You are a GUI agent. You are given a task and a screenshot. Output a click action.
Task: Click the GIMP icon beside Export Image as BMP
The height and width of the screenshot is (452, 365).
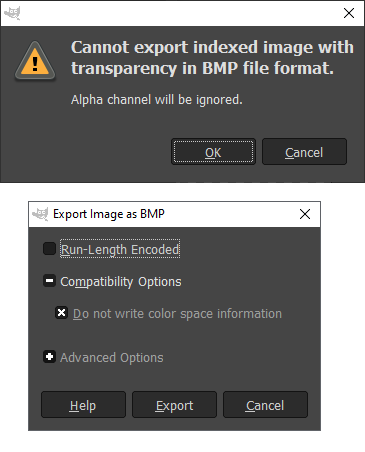[40, 214]
